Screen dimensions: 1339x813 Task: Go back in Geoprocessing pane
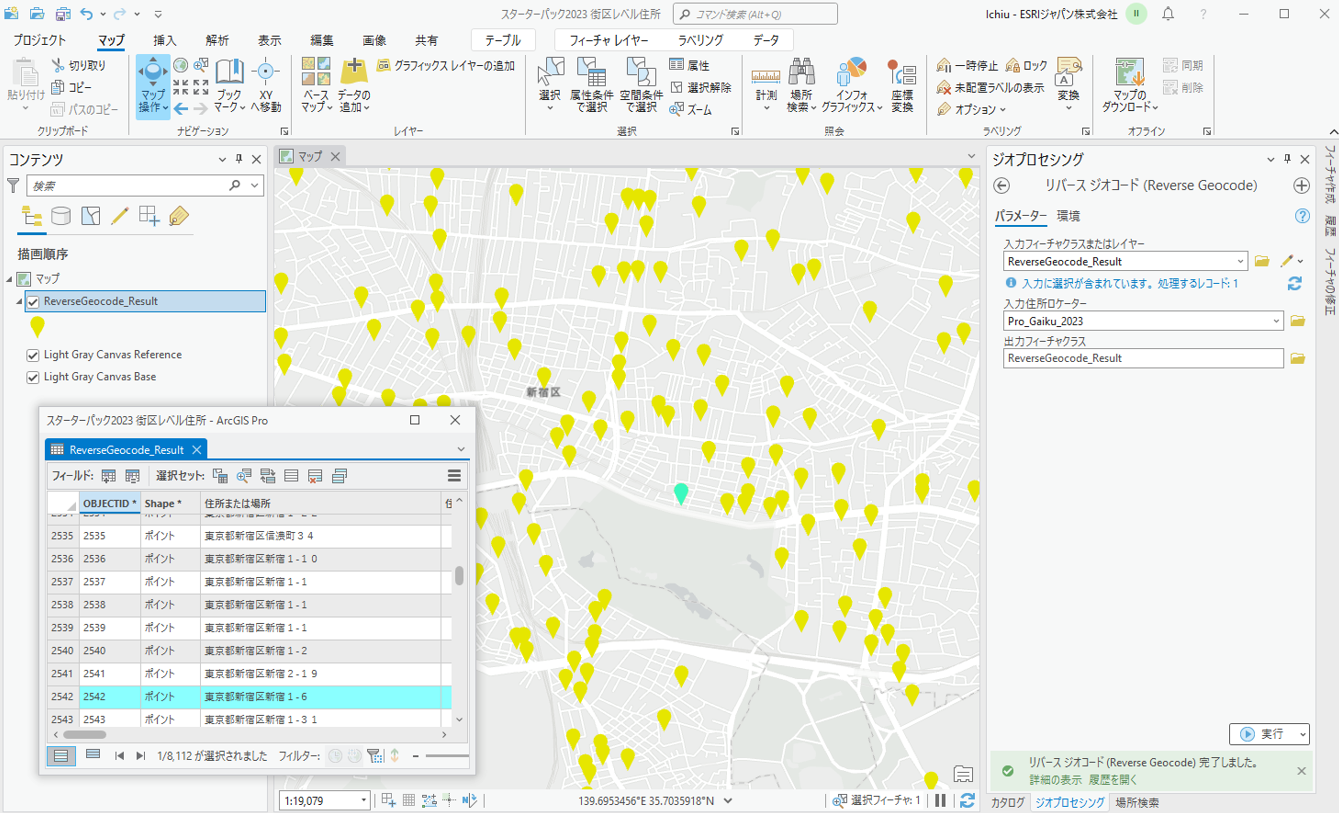tap(1002, 186)
